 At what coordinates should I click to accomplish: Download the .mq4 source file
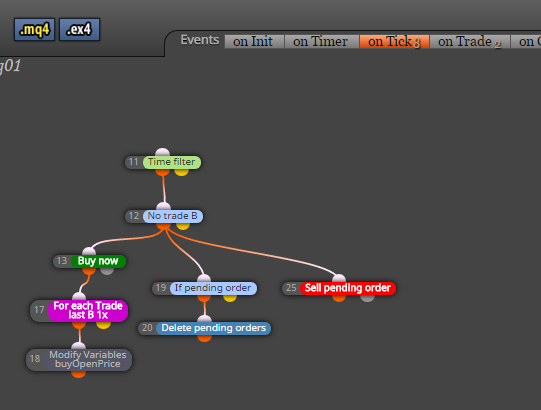click(x=35, y=30)
